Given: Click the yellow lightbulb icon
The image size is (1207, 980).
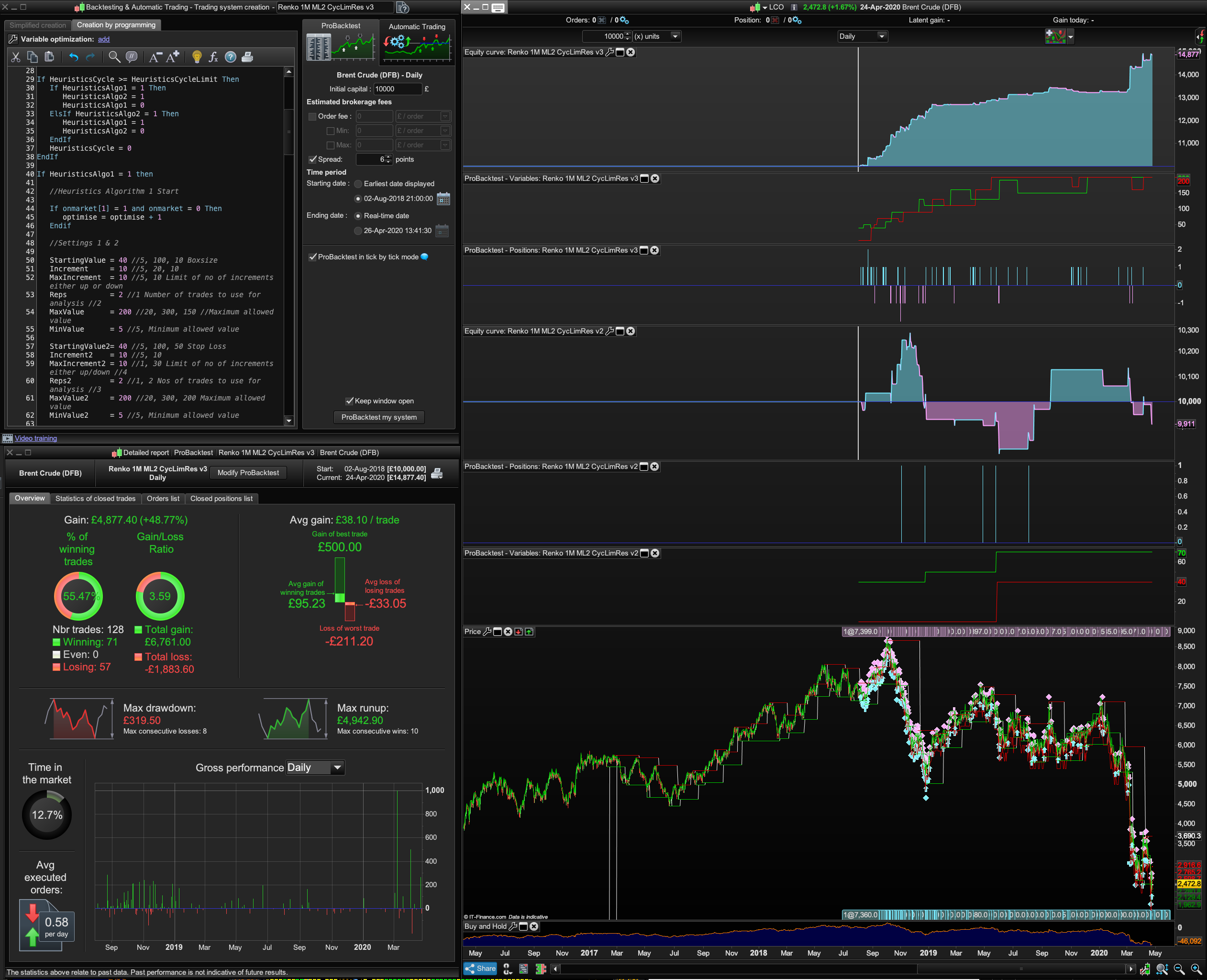Looking at the screenshot, I should 197,57.
